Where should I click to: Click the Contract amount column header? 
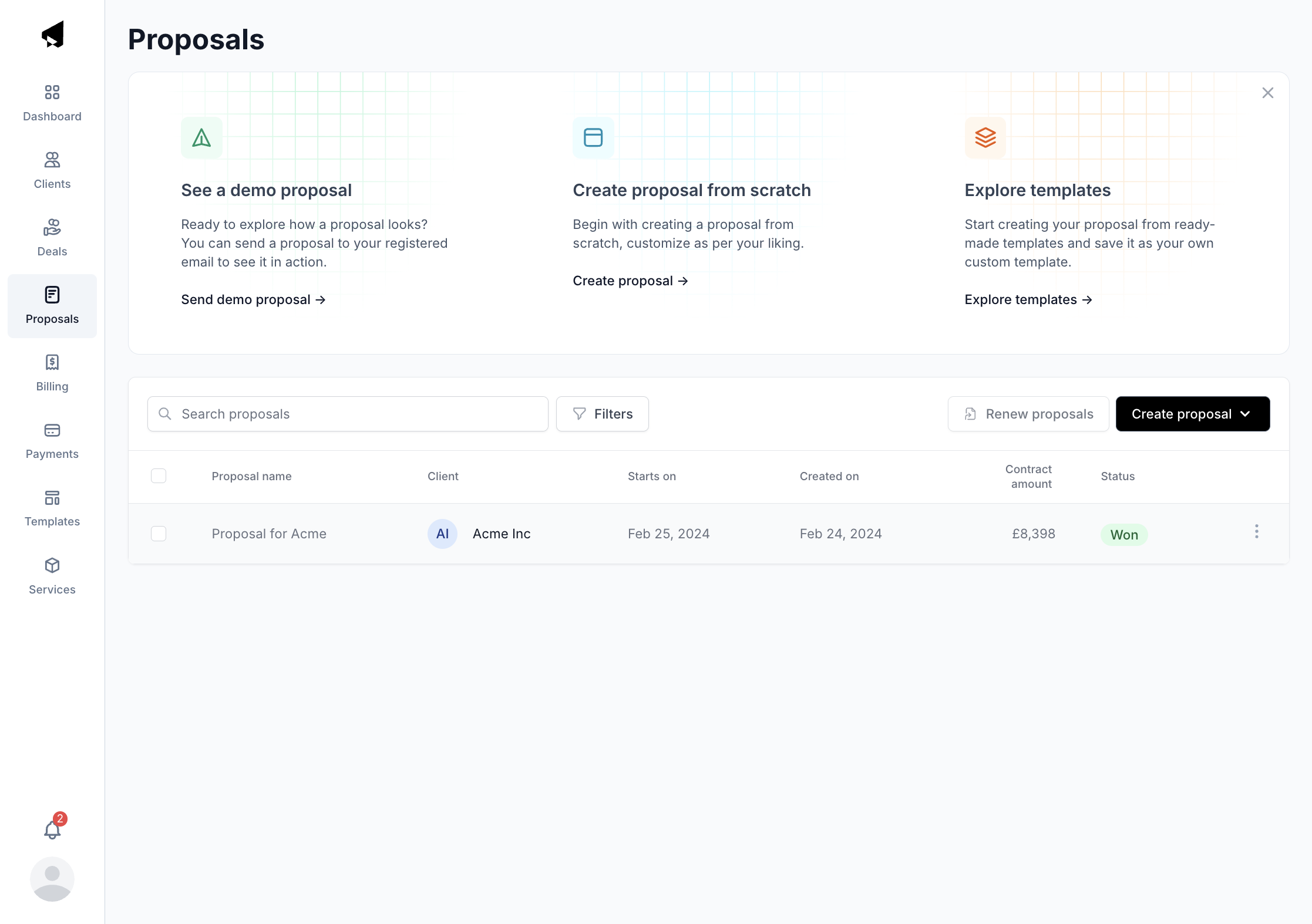click(1028, 476)
